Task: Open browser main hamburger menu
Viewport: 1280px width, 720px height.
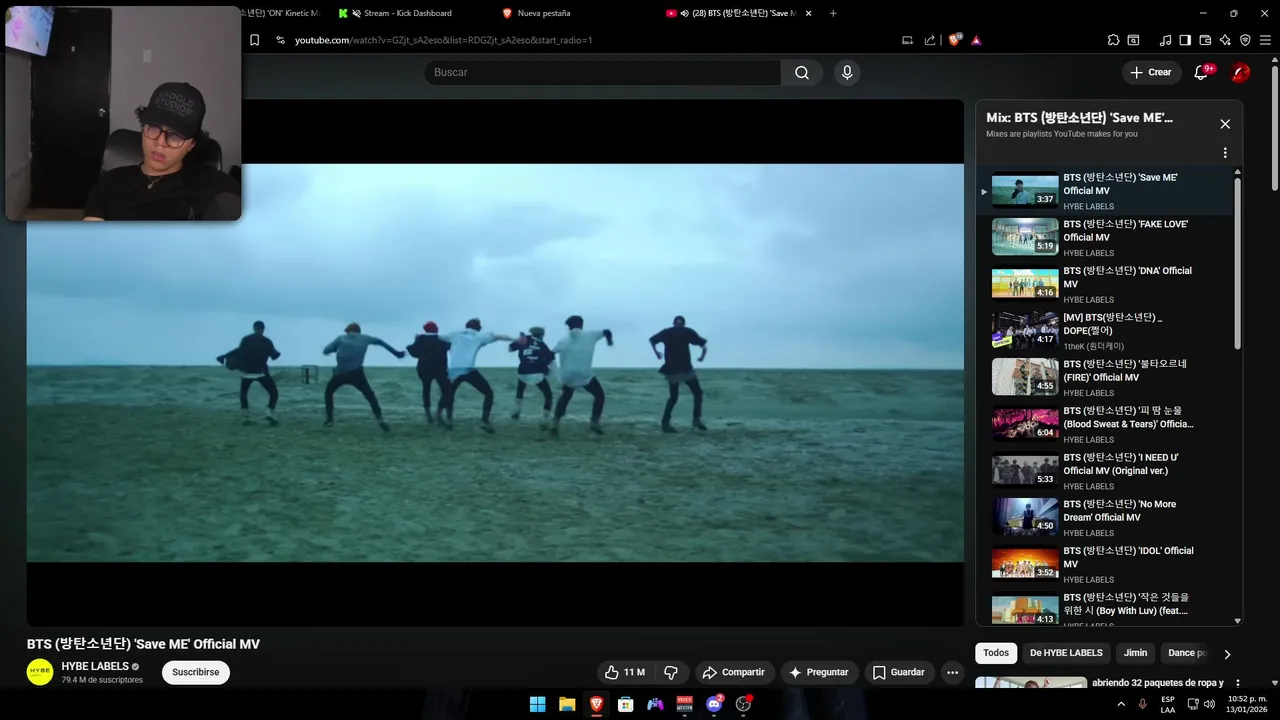Action: click(x=1265, y=40)
